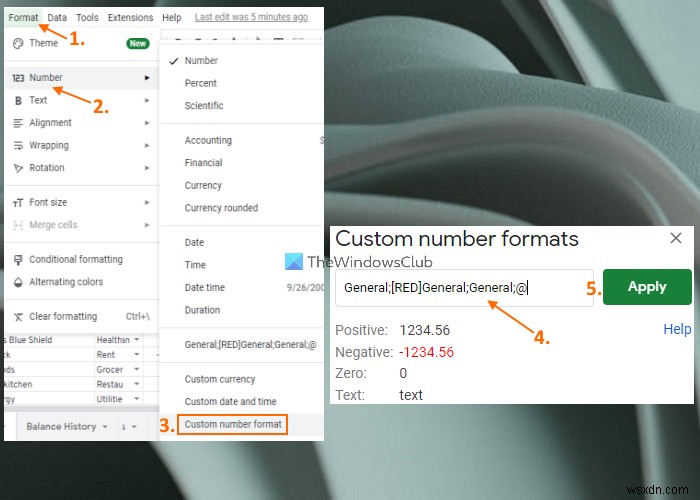Choose Financial number format

(x=242, y=163)
